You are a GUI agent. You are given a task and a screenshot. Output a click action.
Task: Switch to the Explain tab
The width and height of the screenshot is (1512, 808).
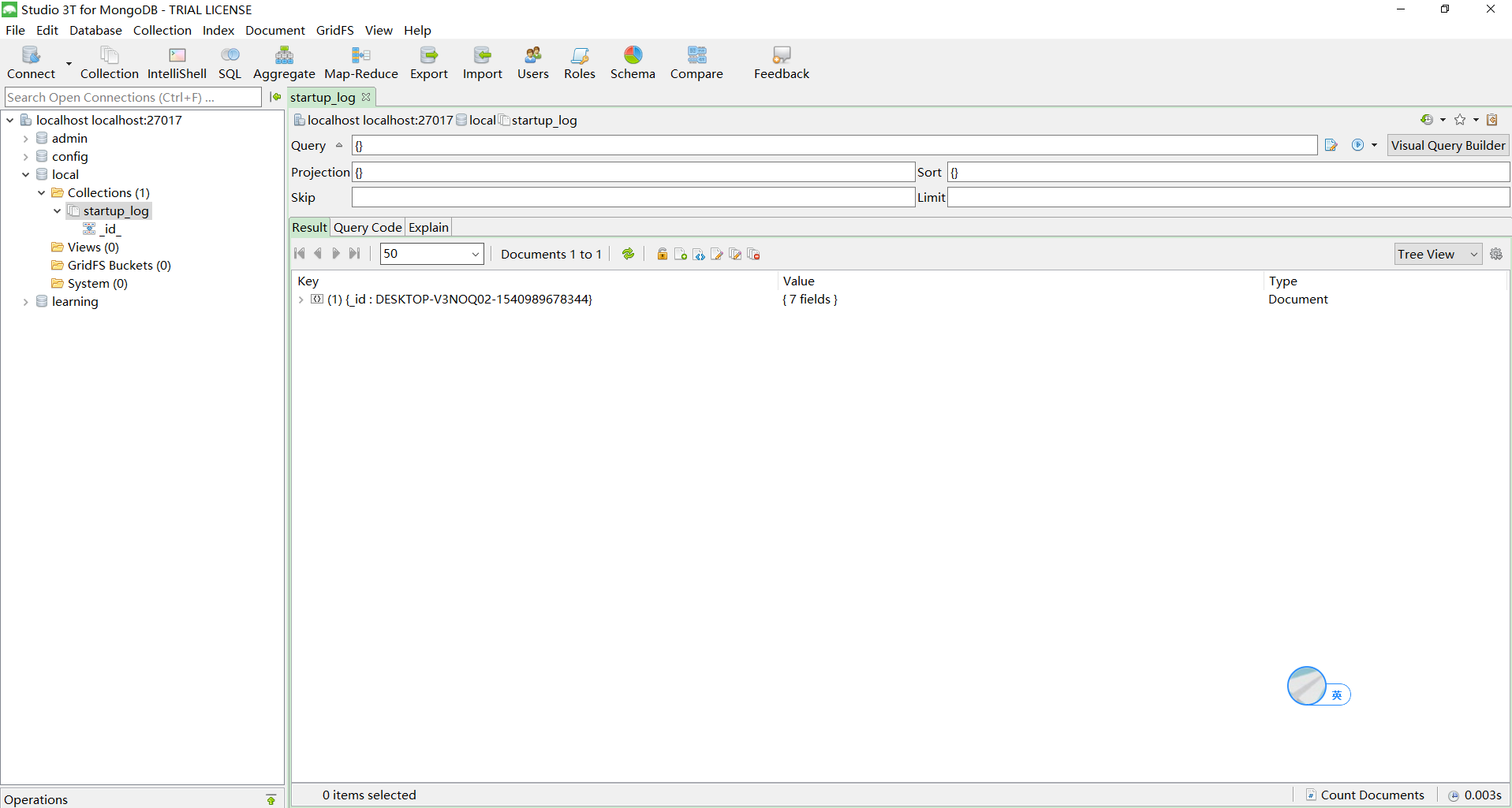pos(428,227)
